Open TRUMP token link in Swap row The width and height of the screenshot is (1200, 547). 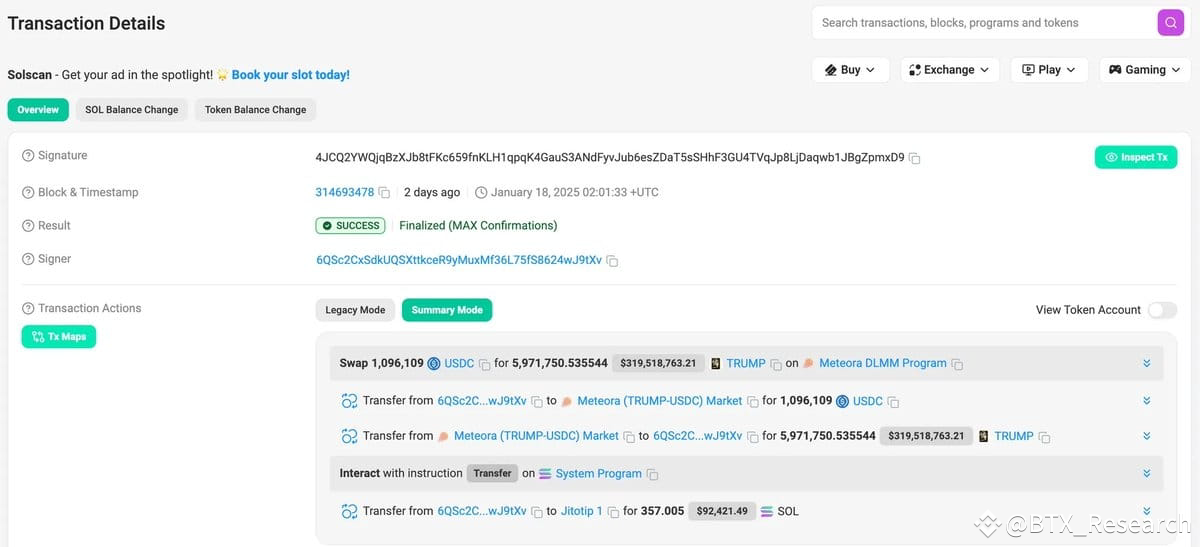click(746, 363)
